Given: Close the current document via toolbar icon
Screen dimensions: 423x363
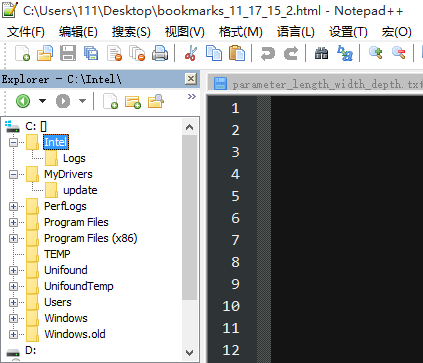Looking at the screenshot, I should pos(114,53).
